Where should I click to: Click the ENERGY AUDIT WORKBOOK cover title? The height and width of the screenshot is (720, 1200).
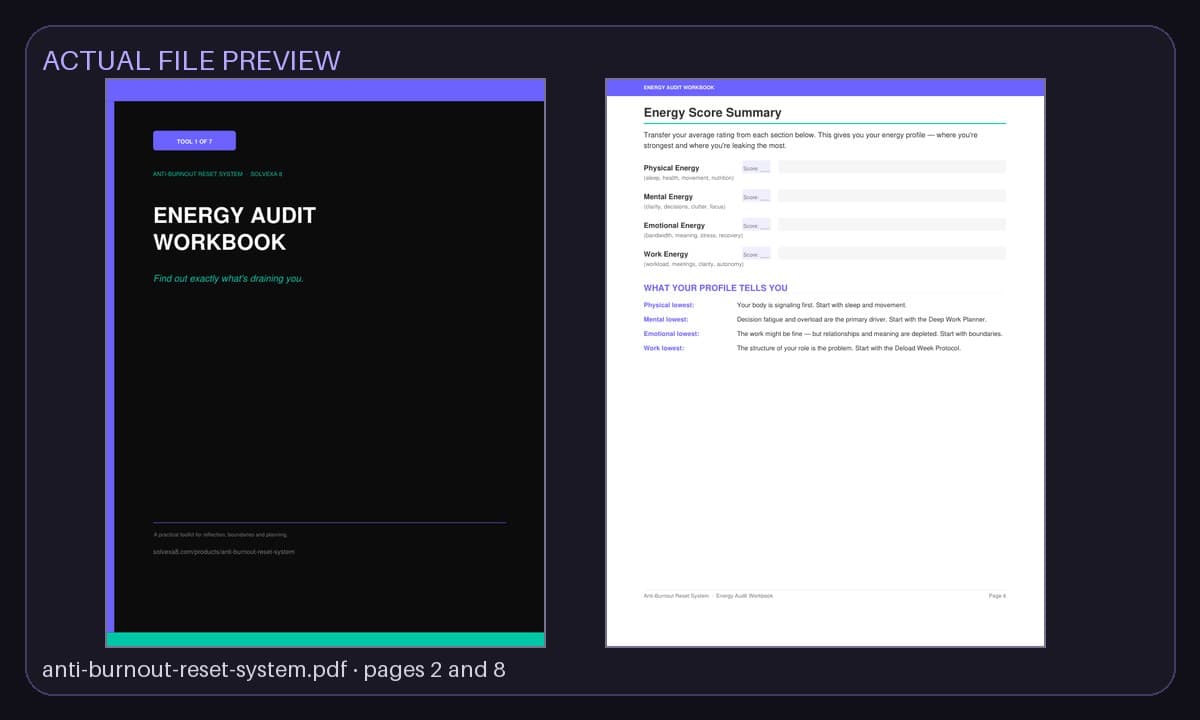[x=234, y=229]
